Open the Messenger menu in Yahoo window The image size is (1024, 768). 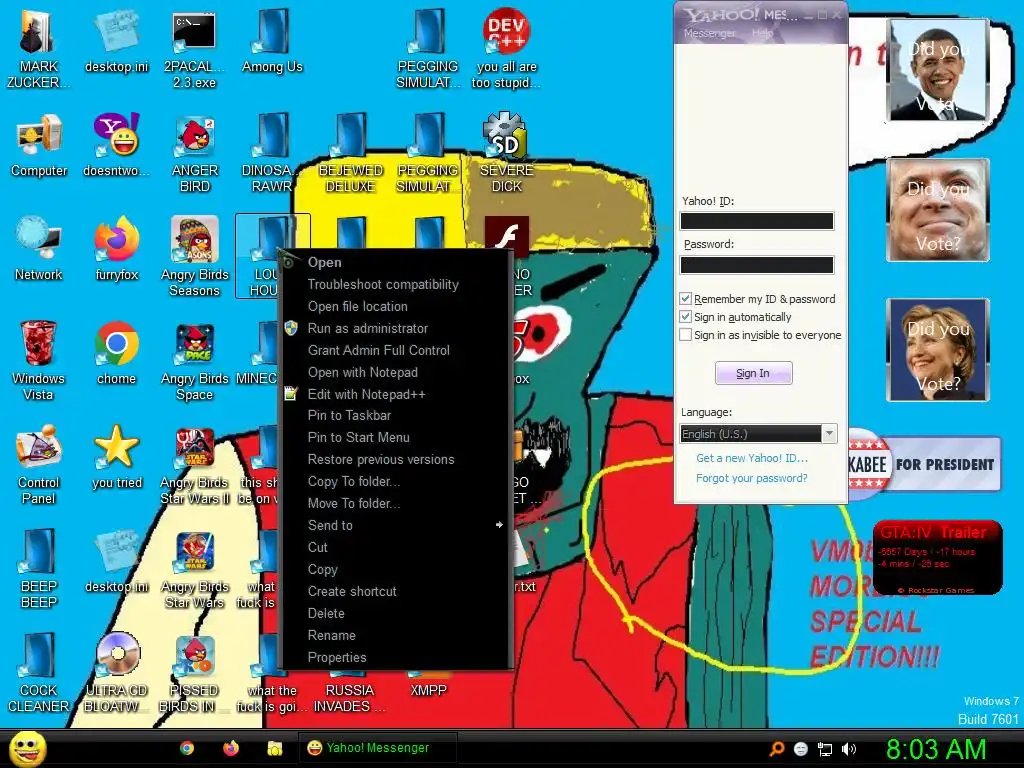click(709, 33)
